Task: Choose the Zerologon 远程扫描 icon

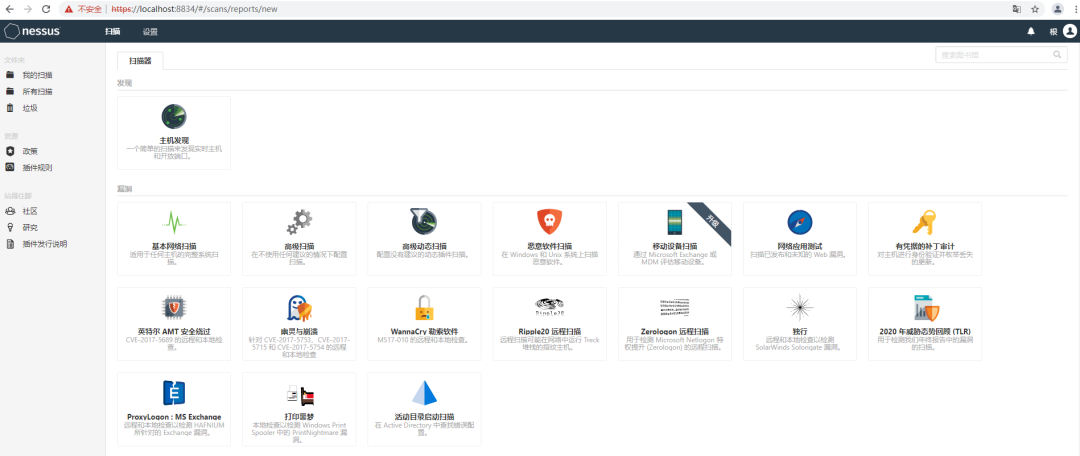Action: (674, 308)
